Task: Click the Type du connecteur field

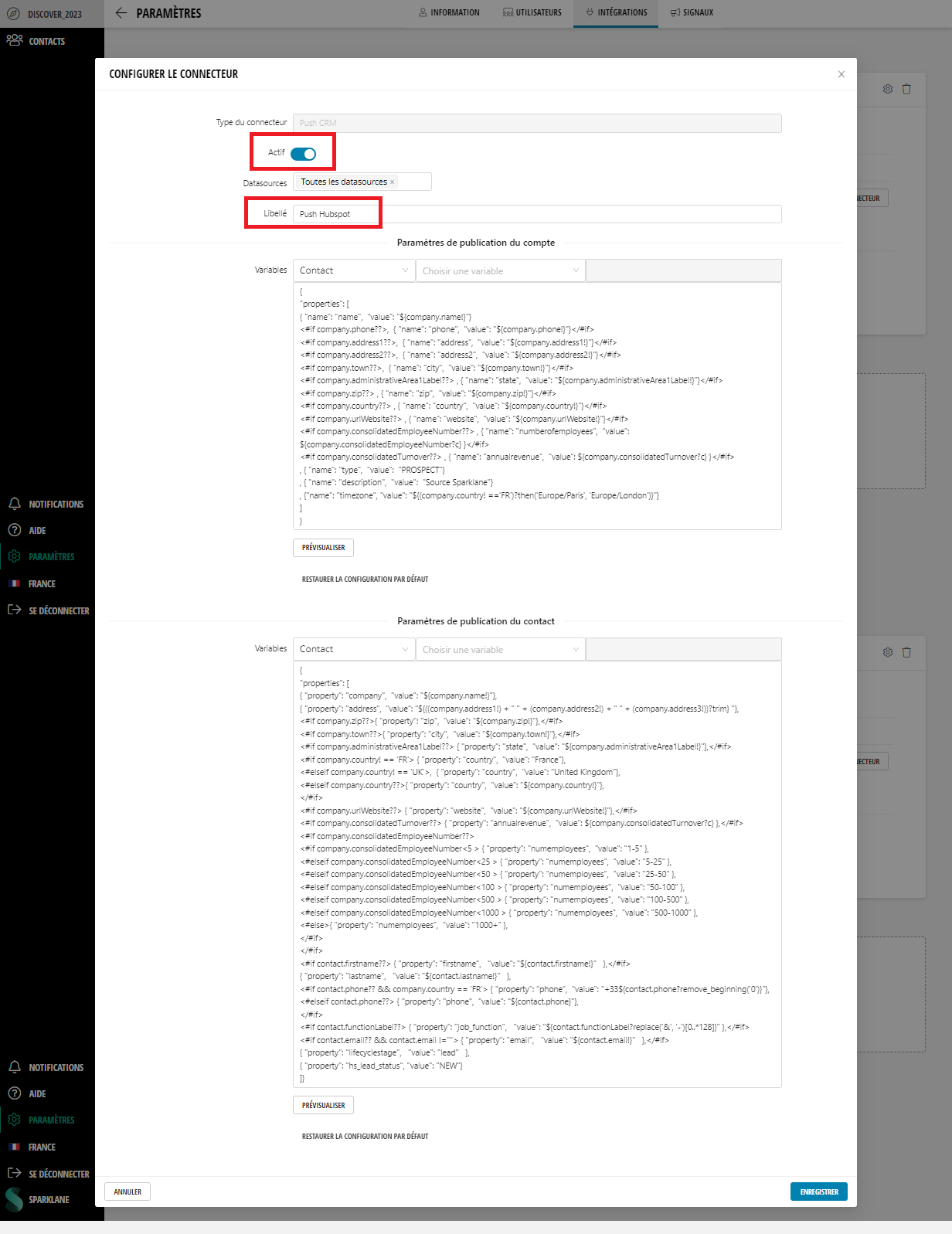Action: point(537,123)
